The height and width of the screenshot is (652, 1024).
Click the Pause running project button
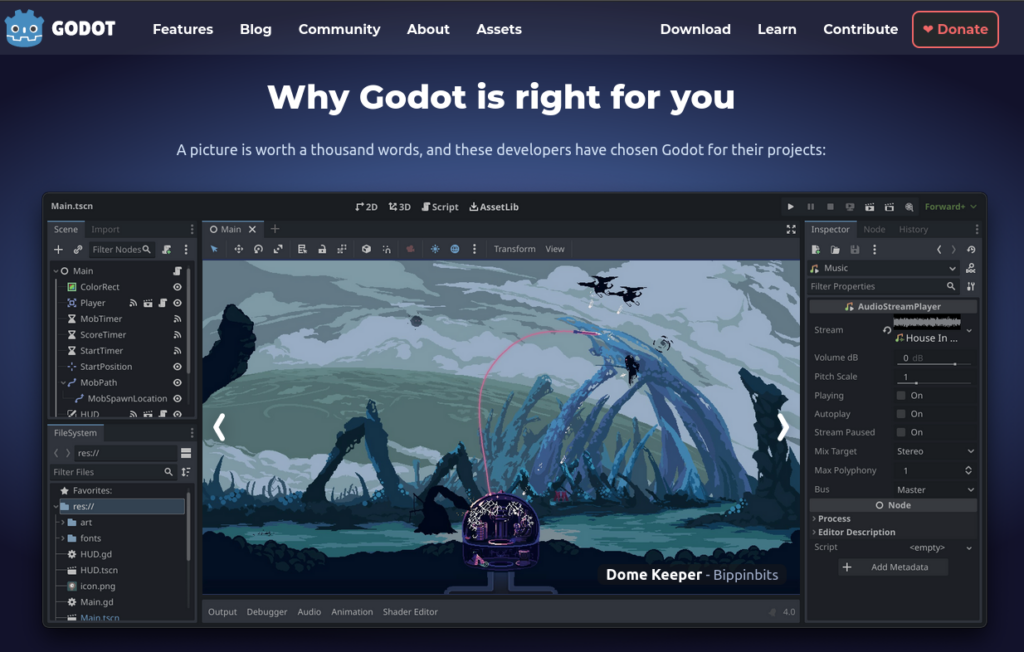[810, 206]
